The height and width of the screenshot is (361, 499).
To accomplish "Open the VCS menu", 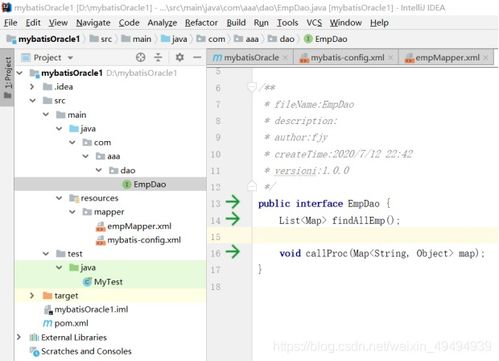I will tap(314, 23).
